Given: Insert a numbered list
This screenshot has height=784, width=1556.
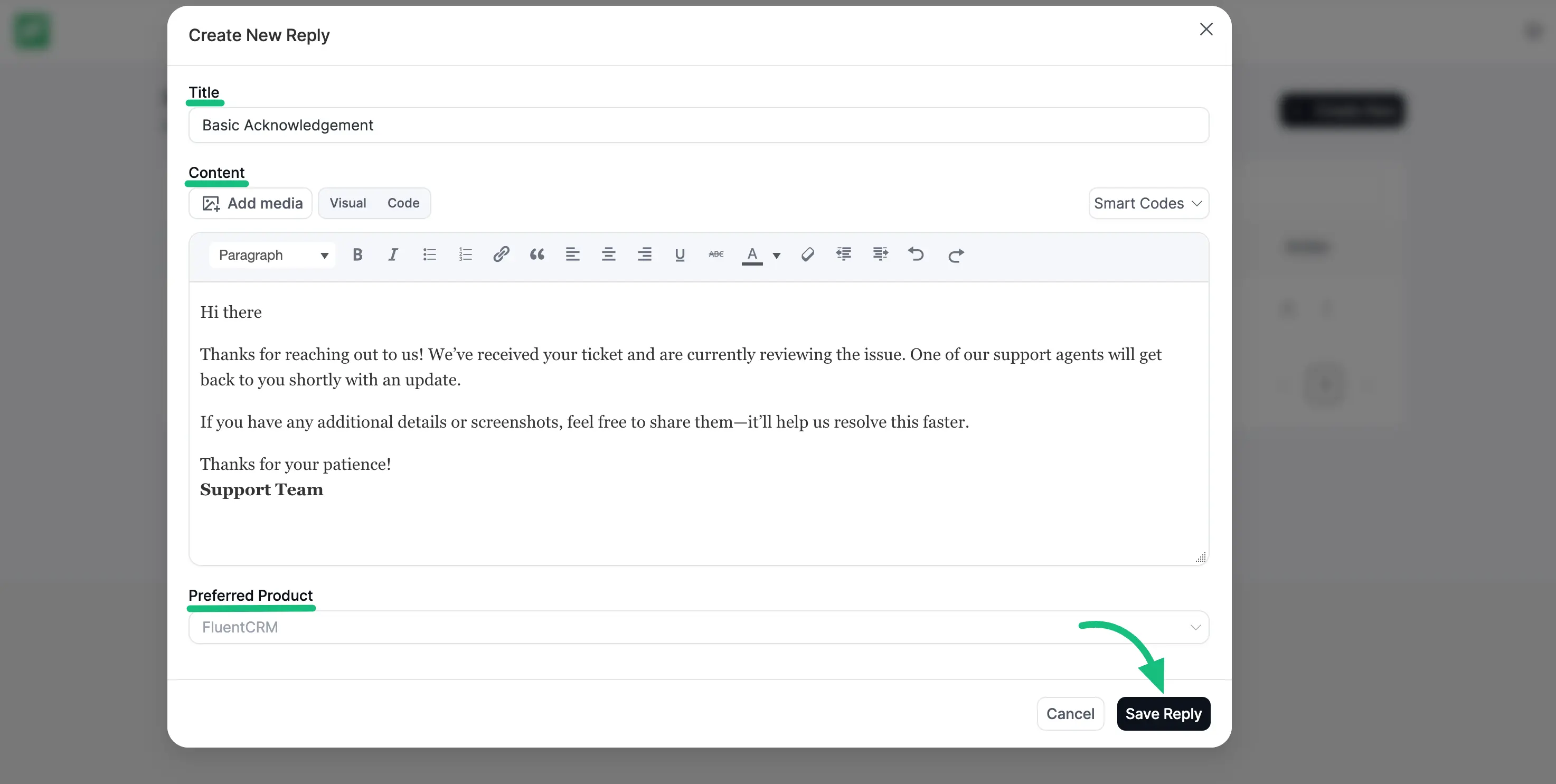Looking at the screenshot, I should [x=465, y=254].
